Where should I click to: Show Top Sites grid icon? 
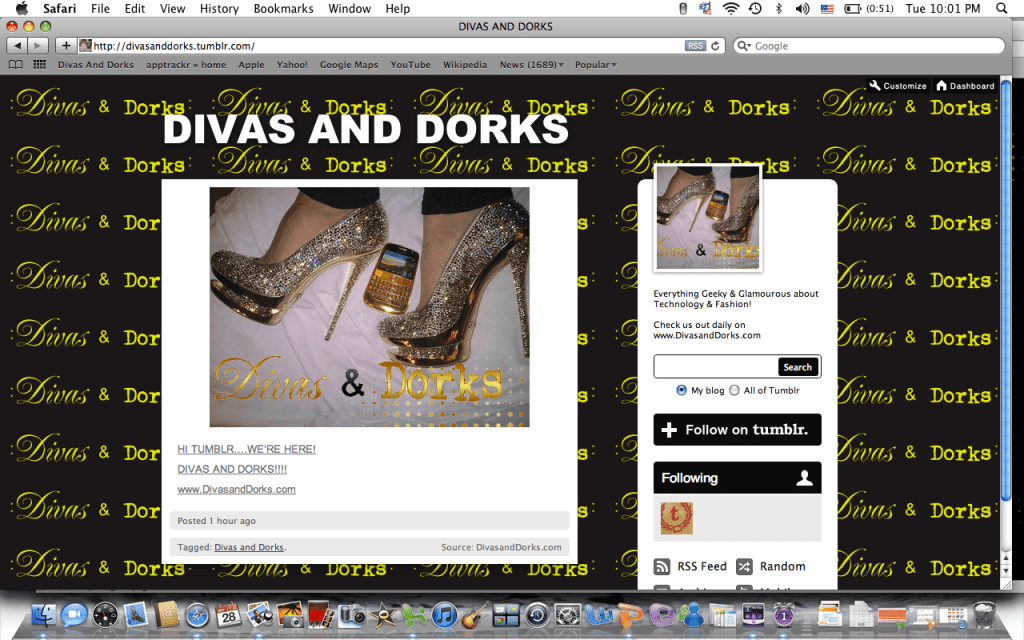[39, 65]
